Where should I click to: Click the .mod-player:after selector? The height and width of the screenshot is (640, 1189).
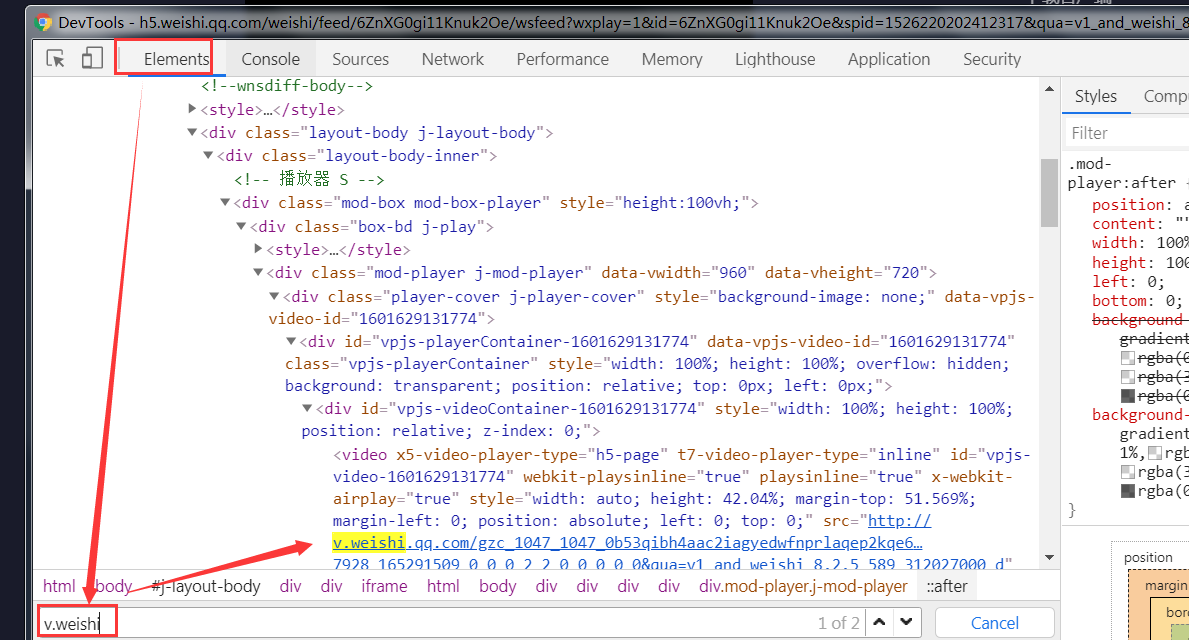[1122, 173]
